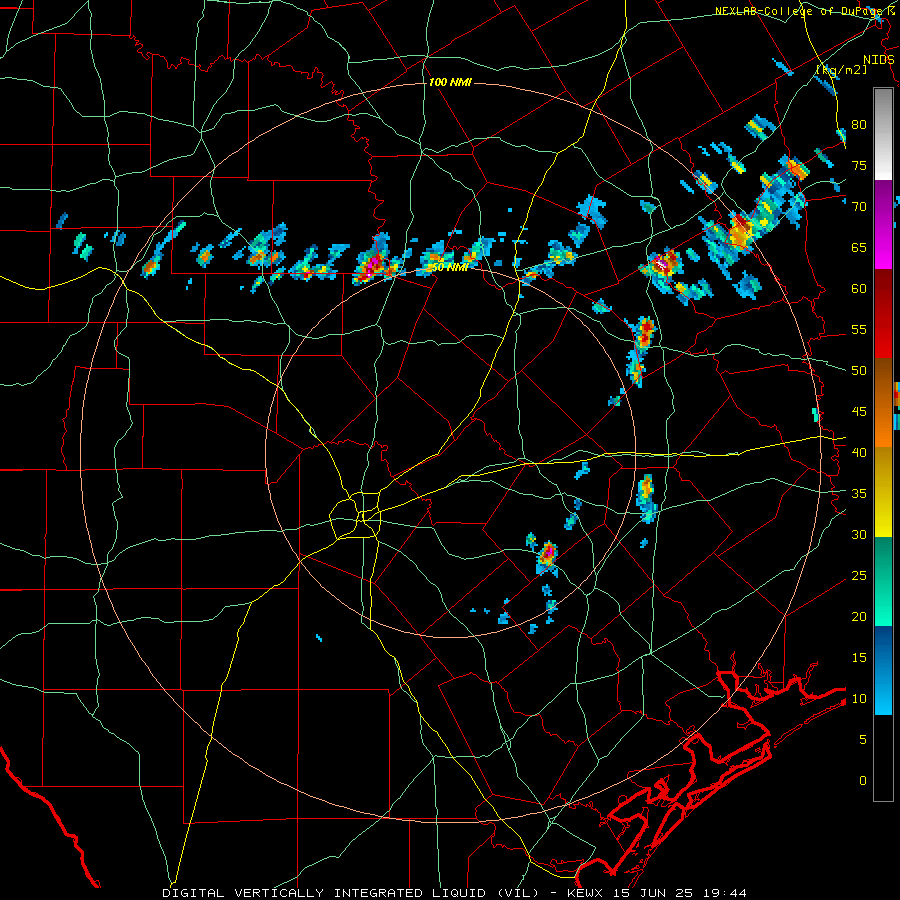Pick the orange-brown segment of the VIL scale
The height and width of the screenshot is (900, 900).
[883, 404]
